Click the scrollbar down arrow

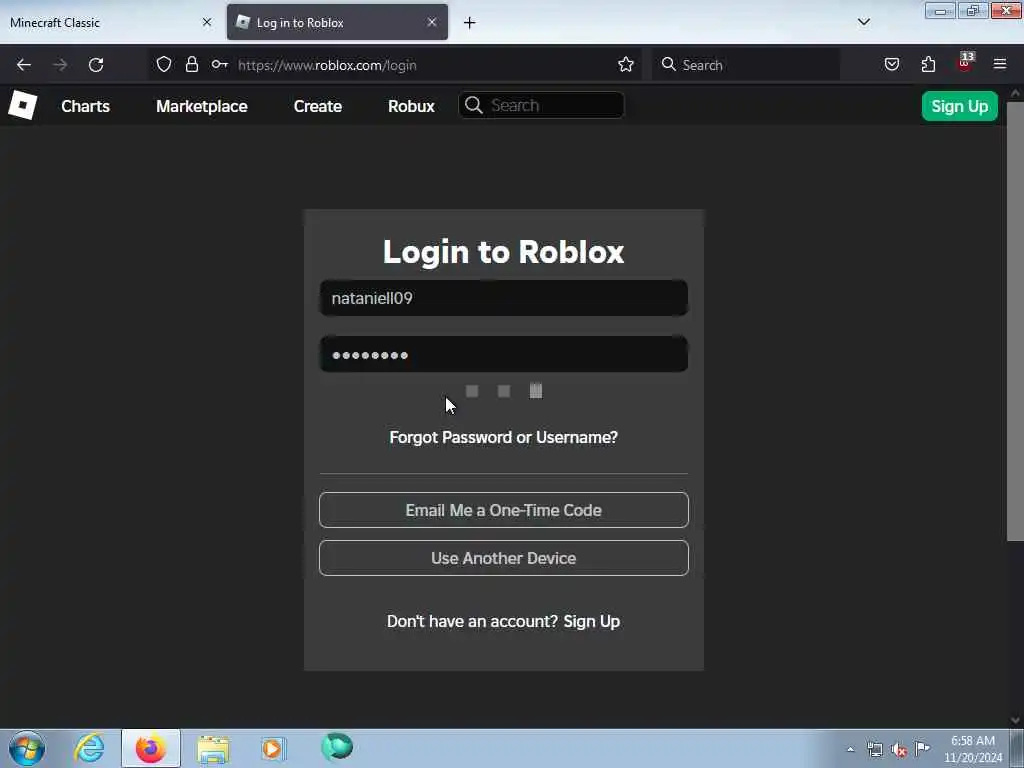click(x=1015, y=720)
